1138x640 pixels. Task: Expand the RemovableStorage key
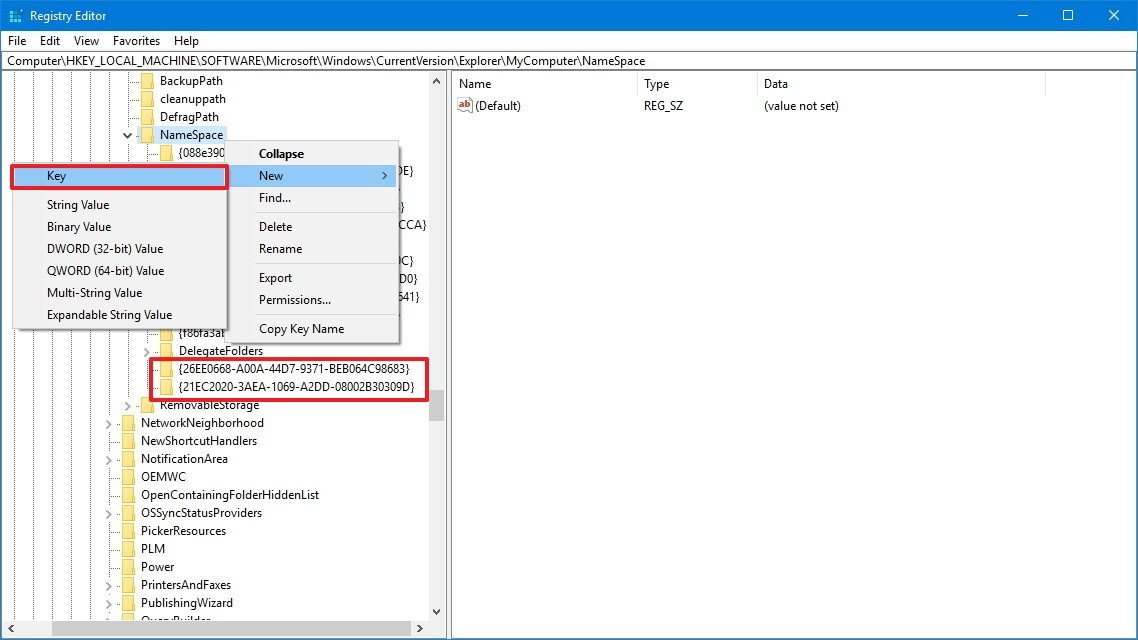click(128, 405)
